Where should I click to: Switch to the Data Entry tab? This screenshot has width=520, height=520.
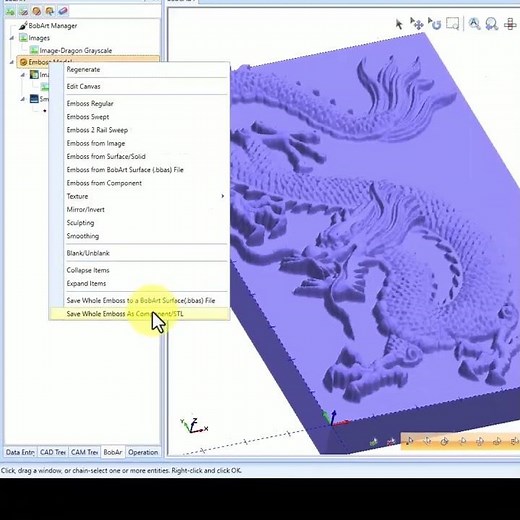20,452
